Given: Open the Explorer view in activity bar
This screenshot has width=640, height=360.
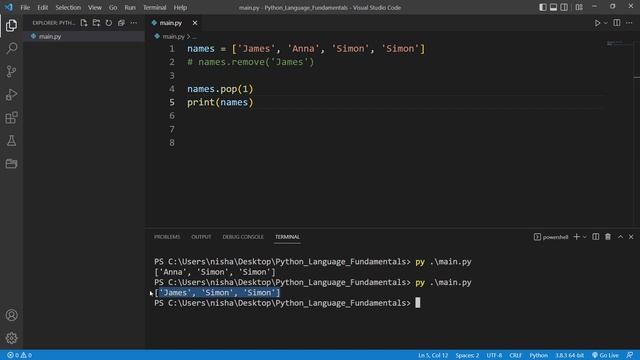Looking at the screenshot, I should [x=11, y=25].
